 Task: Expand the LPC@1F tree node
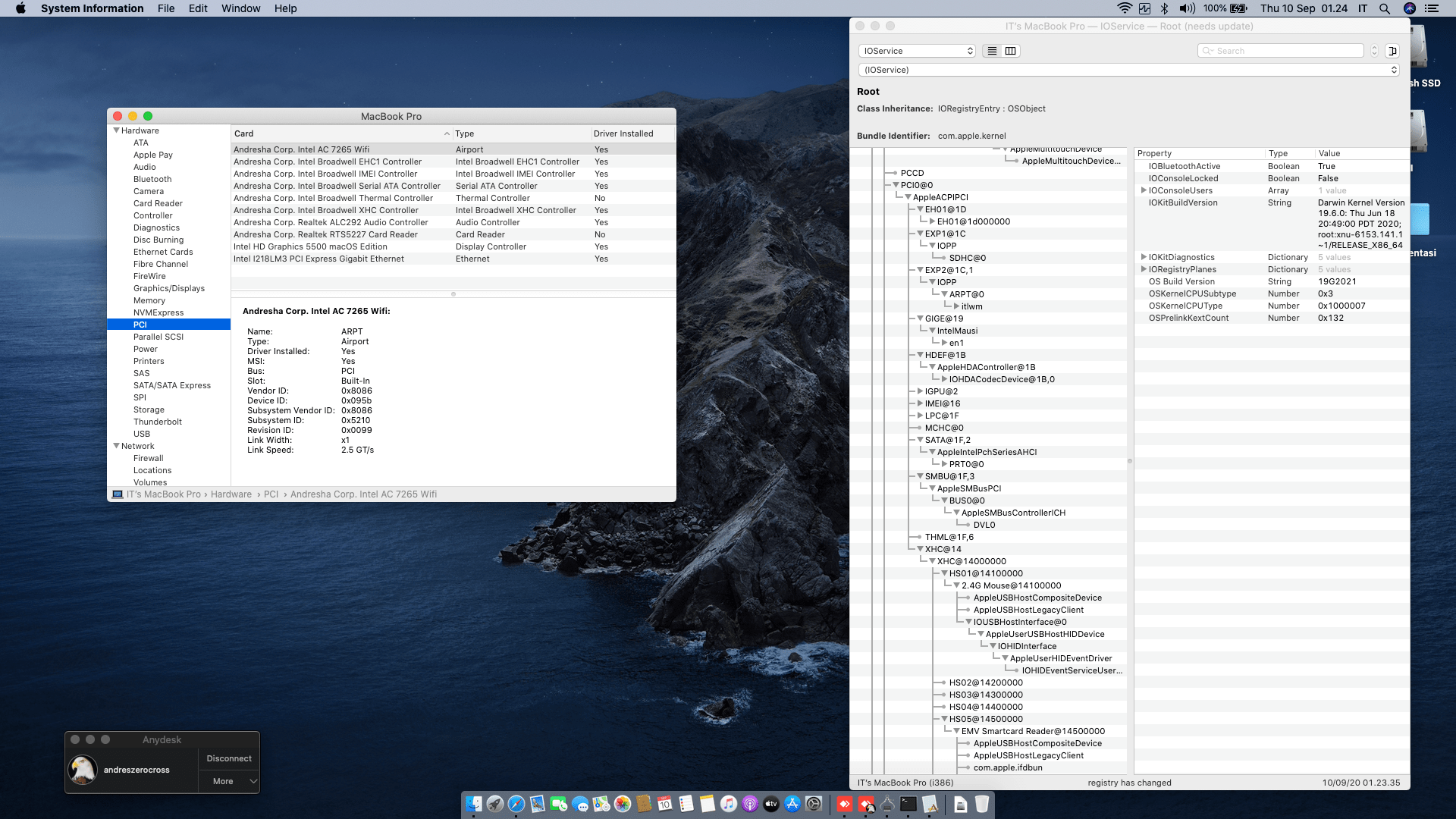point(920,416)
